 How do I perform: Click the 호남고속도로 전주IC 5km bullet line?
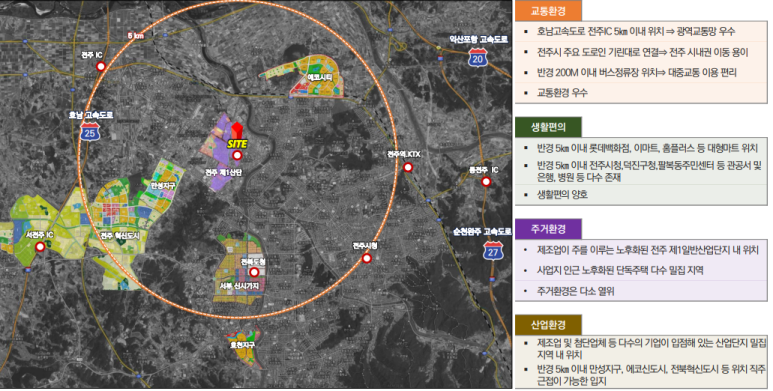tap(636, 32)
